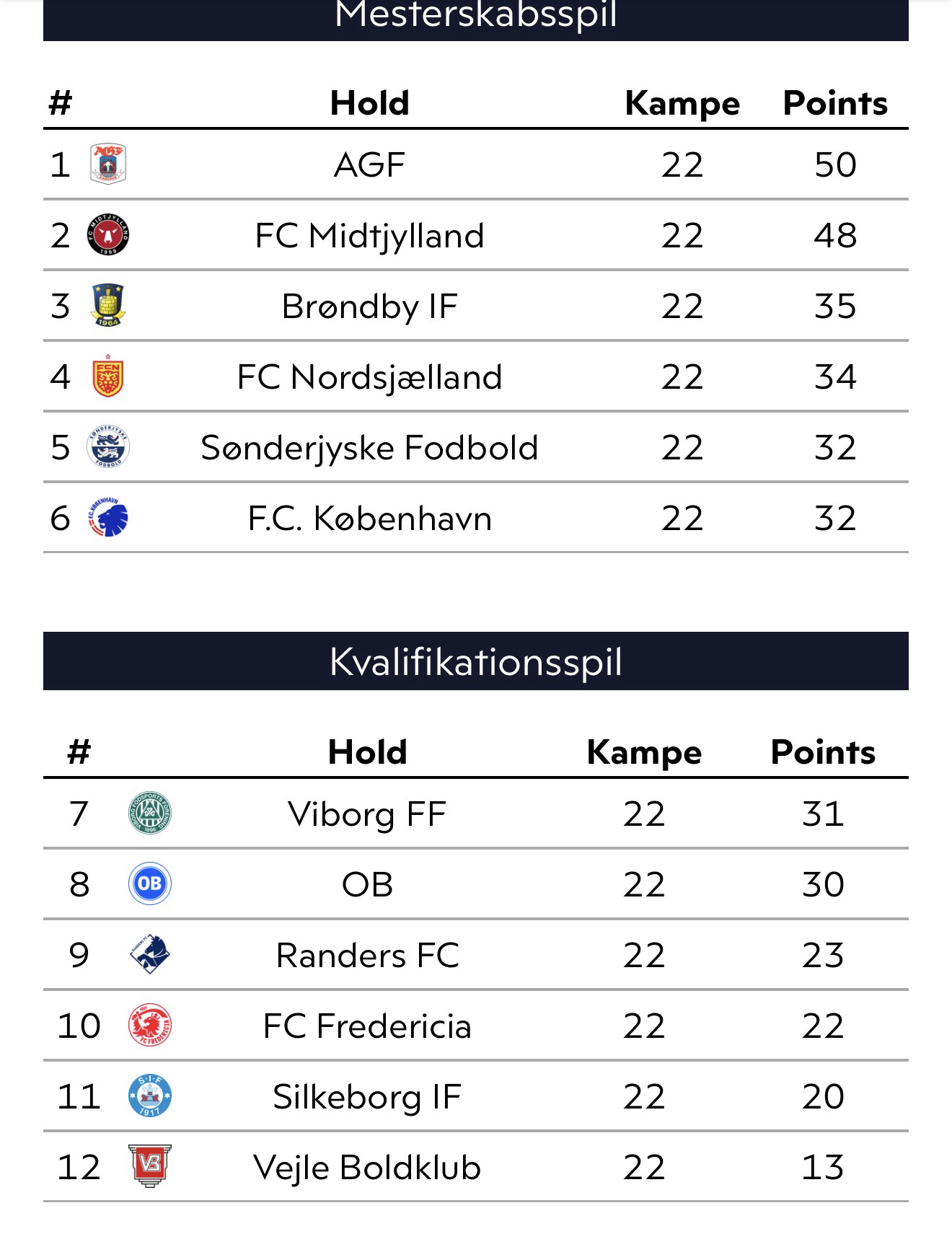952x1234 pixels.
Task: Click the FC Midtjylland club crest
Action: point(108,235)
